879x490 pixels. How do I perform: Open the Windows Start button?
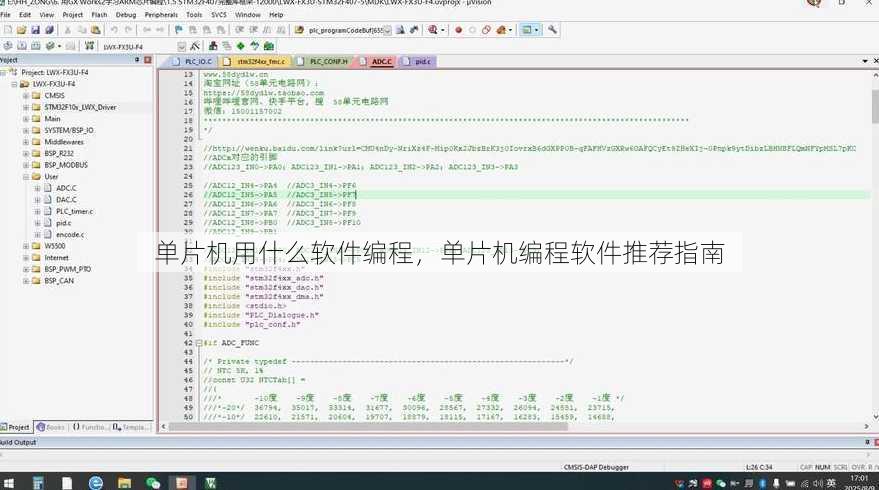point(8,482)
